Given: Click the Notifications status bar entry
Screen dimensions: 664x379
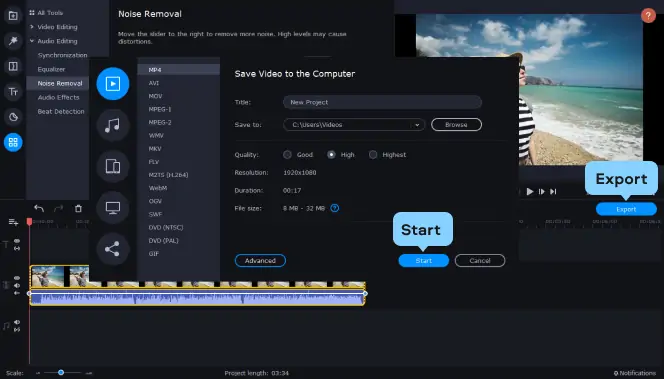Looking at the screenshot, I should tap(635, 373).
